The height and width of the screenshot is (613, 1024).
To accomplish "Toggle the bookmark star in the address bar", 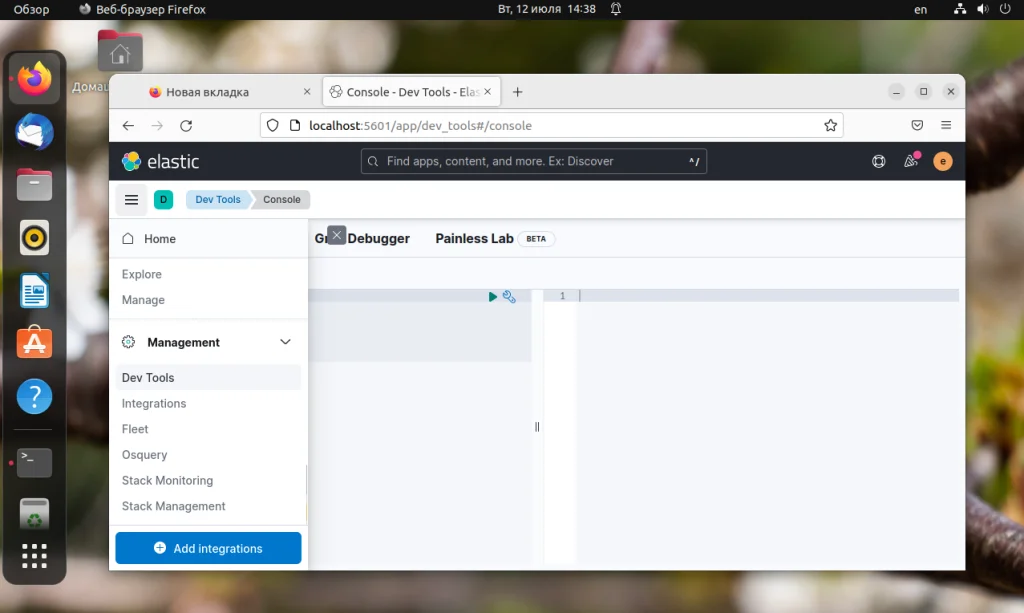I will (x=830, y=125).
